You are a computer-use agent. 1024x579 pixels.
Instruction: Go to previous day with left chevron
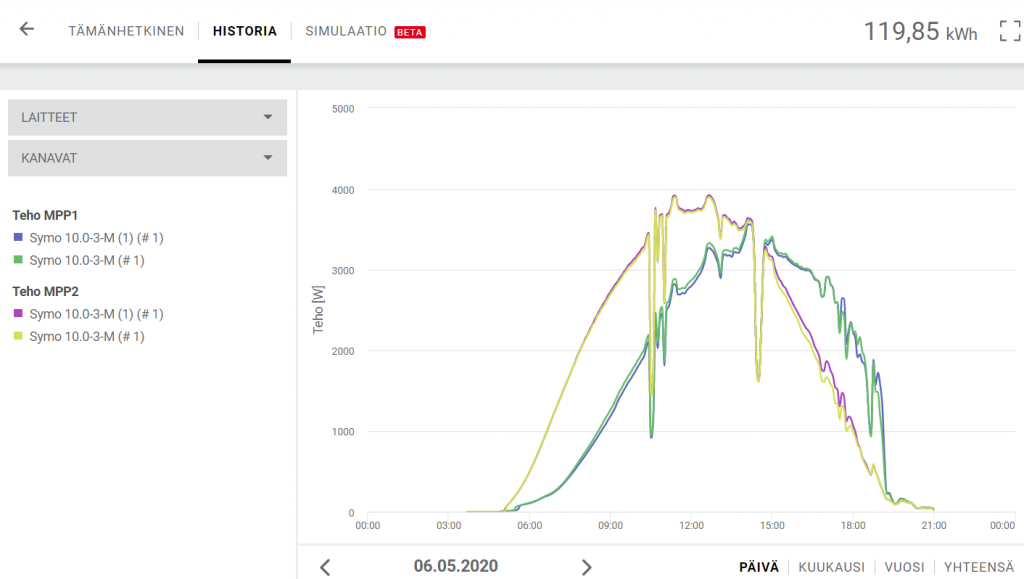[x=325, y=567]
